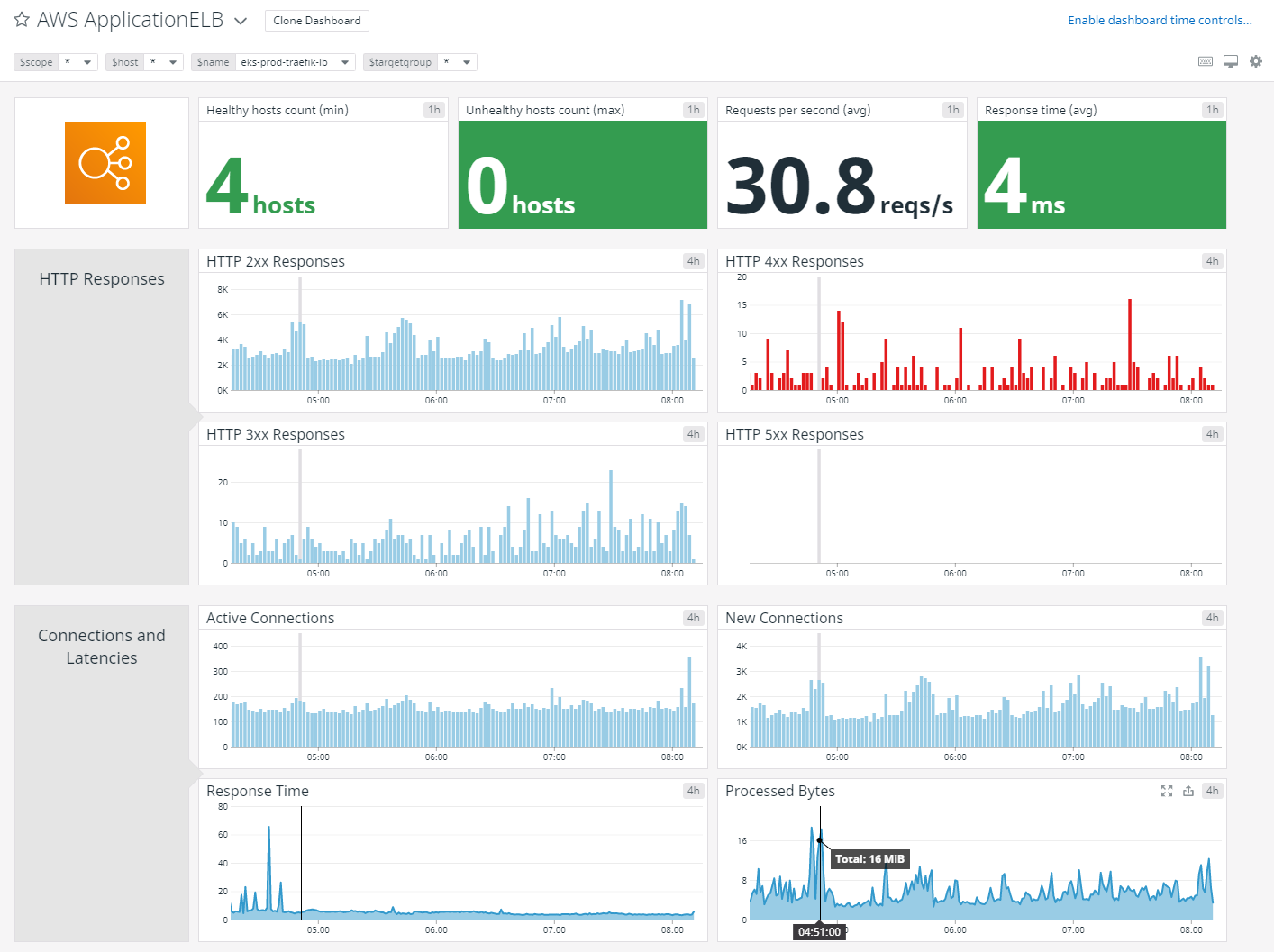This screenshot has height=952, width=1274.
Task: Share the Processed Bytes chart via export icon
Action: (1188, 791)
